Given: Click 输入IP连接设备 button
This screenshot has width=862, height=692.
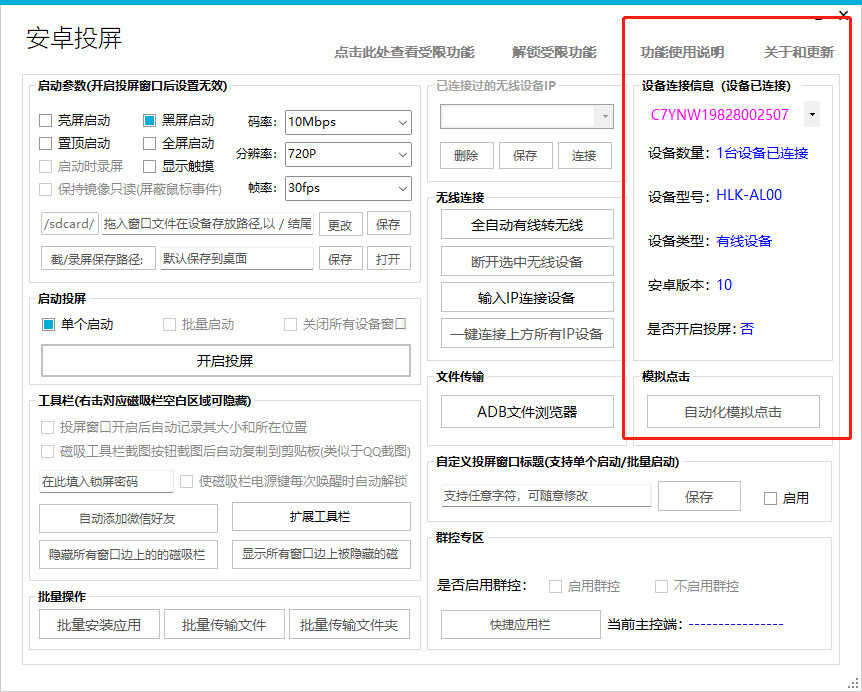Looking at the screenshot, I should pyautogui.click(x=527, y=298).
